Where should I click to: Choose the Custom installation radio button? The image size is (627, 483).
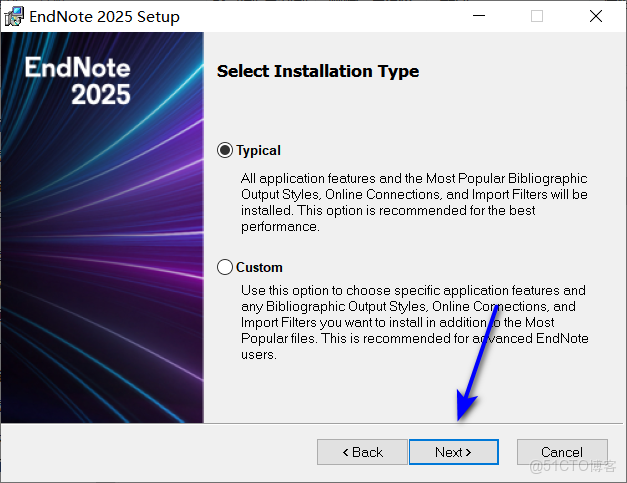(225, 267)
